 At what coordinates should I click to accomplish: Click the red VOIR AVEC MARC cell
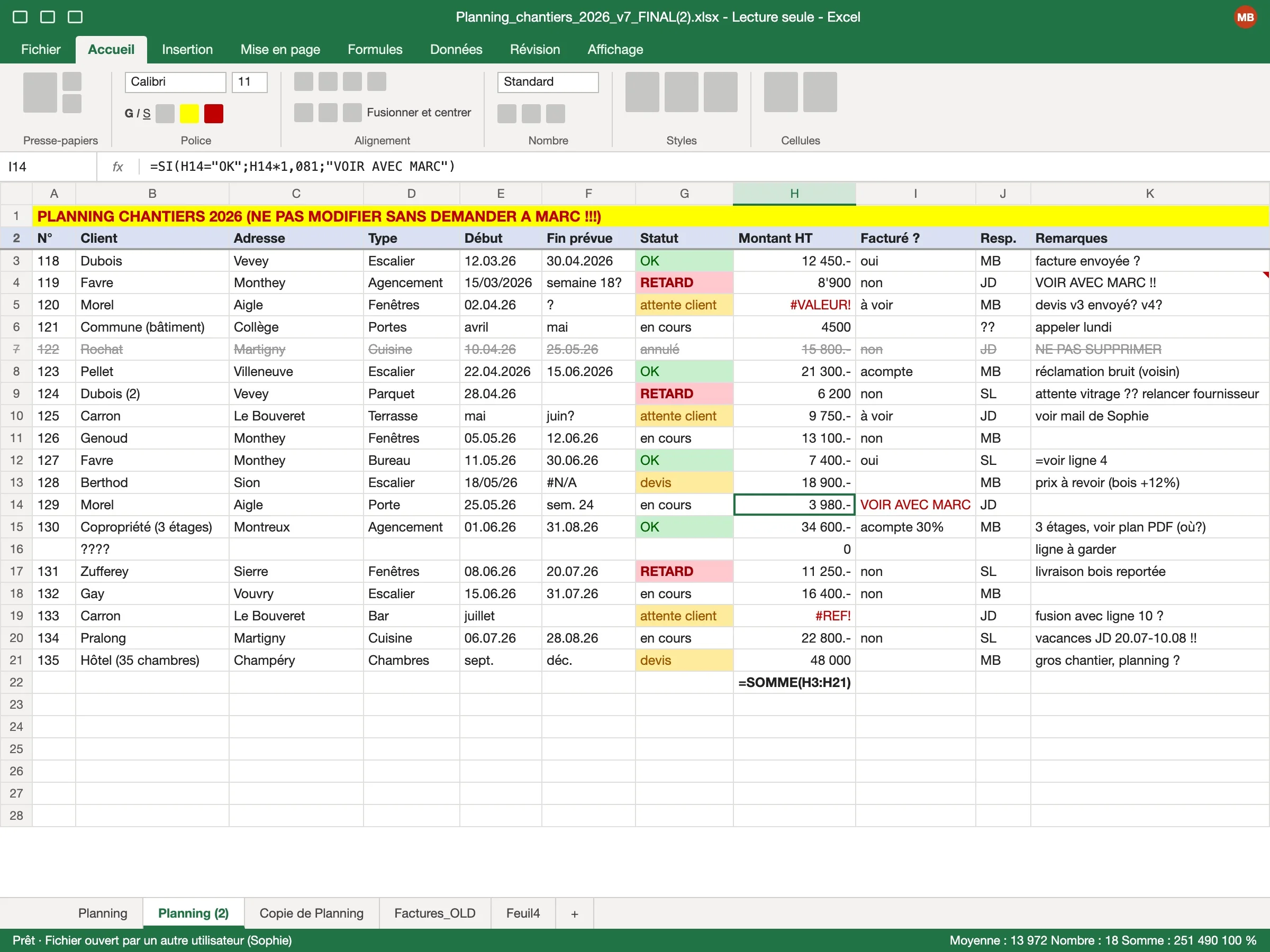coord(915,505)
